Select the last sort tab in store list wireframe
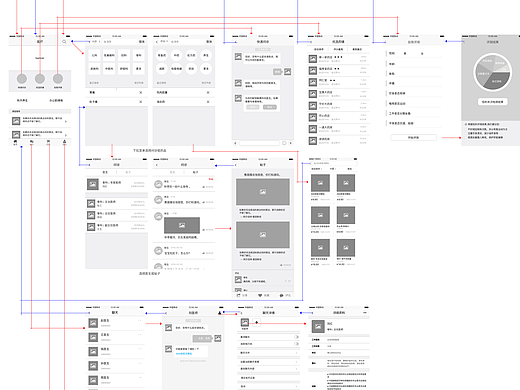This screenshot has width=520, height=390. click(357, 49)
